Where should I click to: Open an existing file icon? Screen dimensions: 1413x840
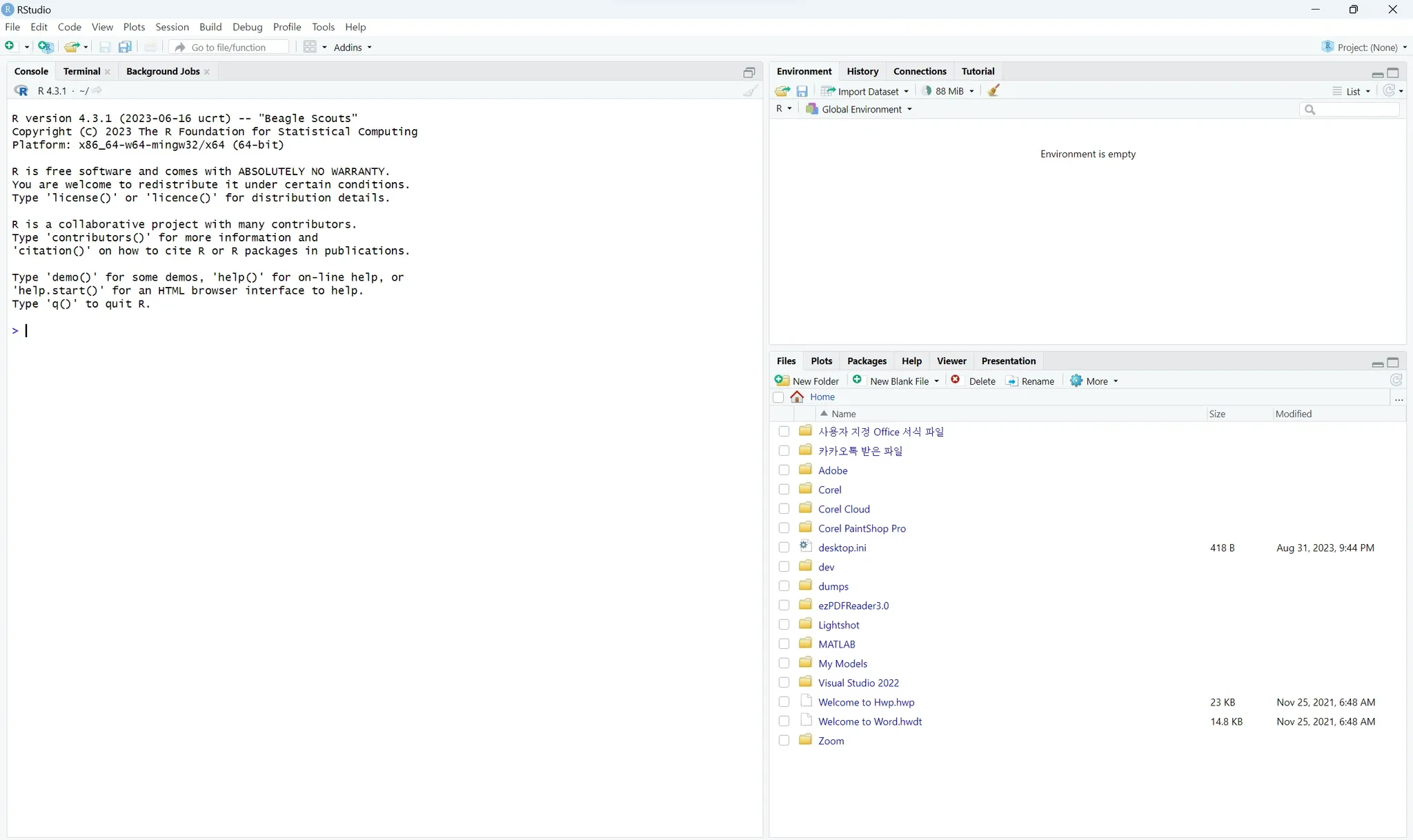71,47
